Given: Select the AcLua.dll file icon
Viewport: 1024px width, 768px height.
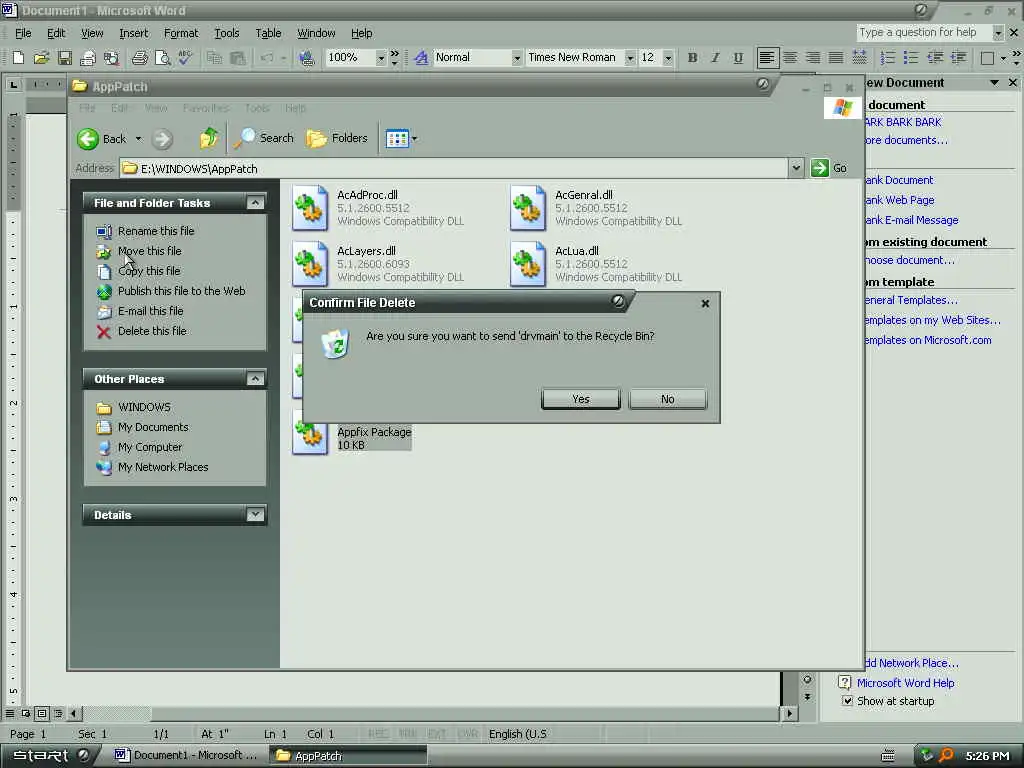Looking at the screenshot, I should (x=528, y=264).
